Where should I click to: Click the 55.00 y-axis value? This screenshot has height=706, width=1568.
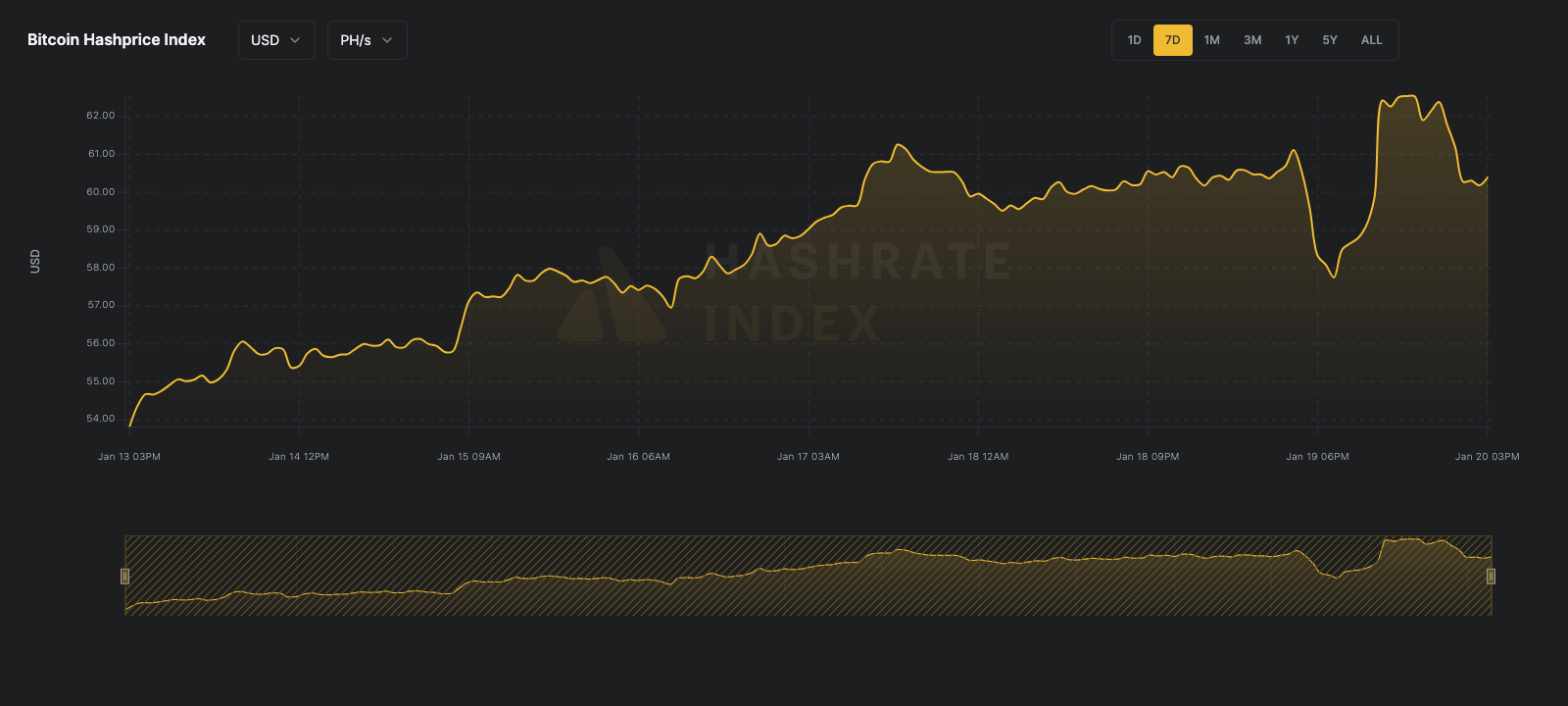(x=101, y=381)
